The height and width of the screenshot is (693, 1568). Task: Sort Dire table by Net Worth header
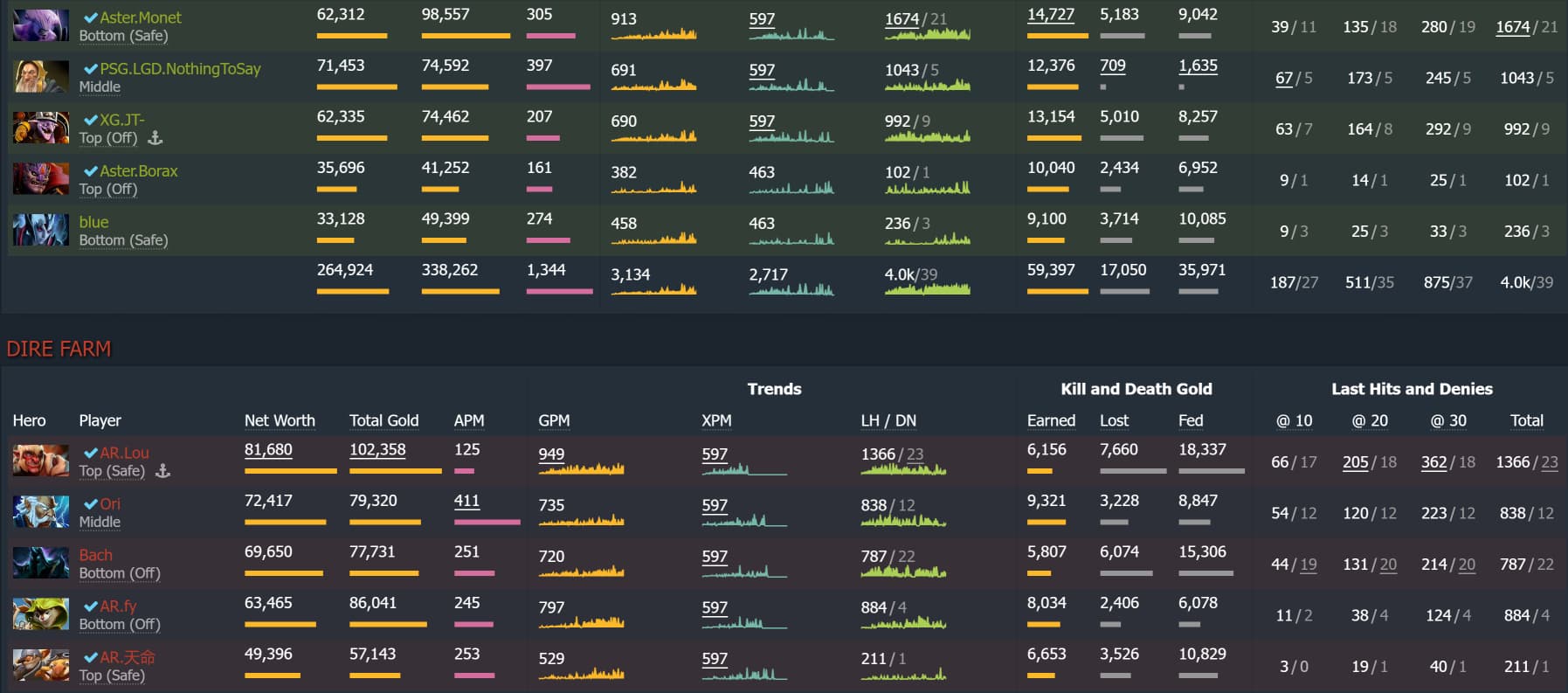tap(280, 420)
